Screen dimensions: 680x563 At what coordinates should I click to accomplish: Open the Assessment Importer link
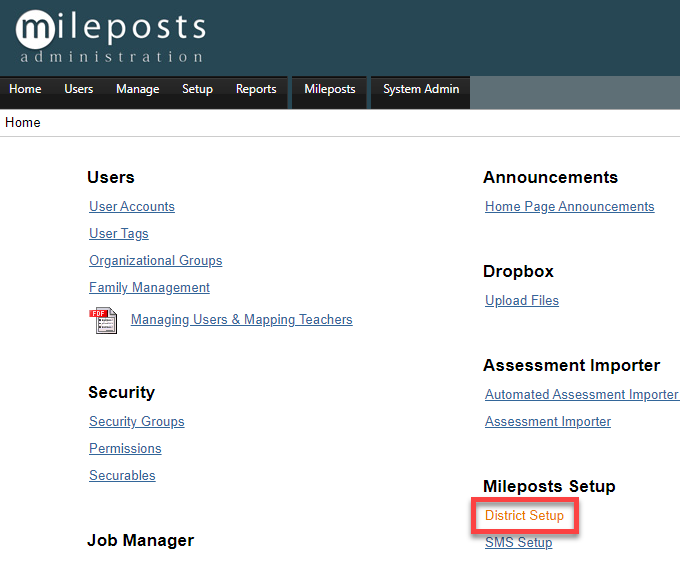(548, 422)
